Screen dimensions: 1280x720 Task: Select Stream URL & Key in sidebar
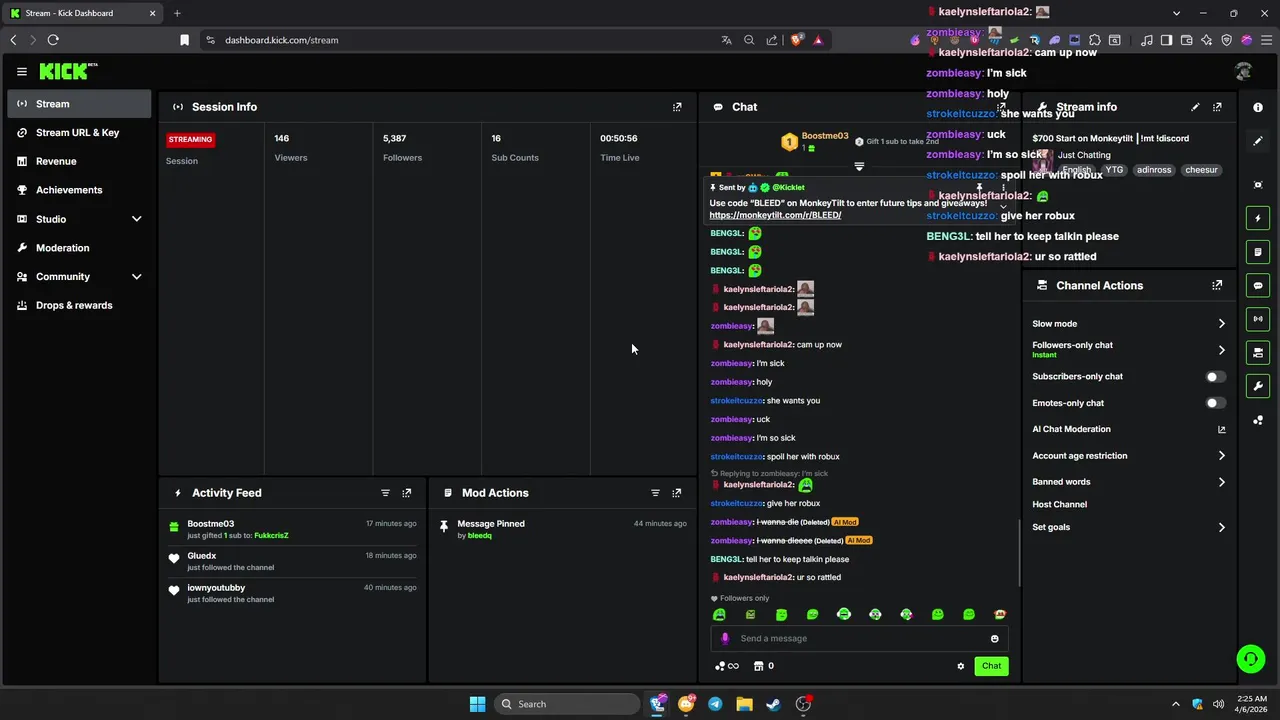[79, 133]
